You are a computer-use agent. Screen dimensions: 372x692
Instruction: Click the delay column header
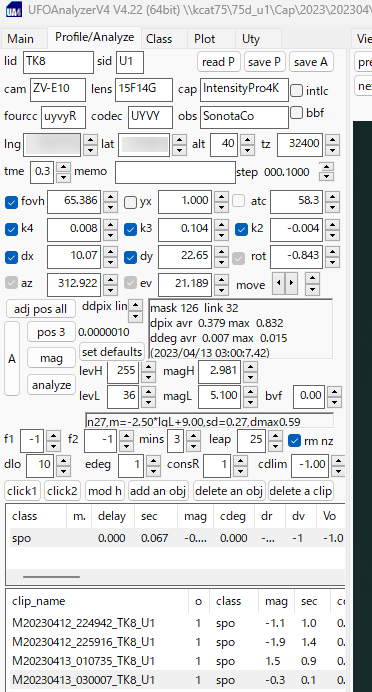114,516
